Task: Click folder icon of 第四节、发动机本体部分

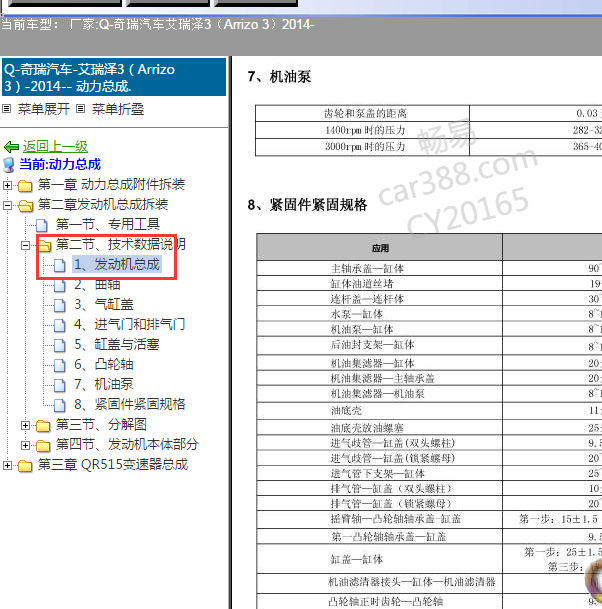Action: [43, 446]
